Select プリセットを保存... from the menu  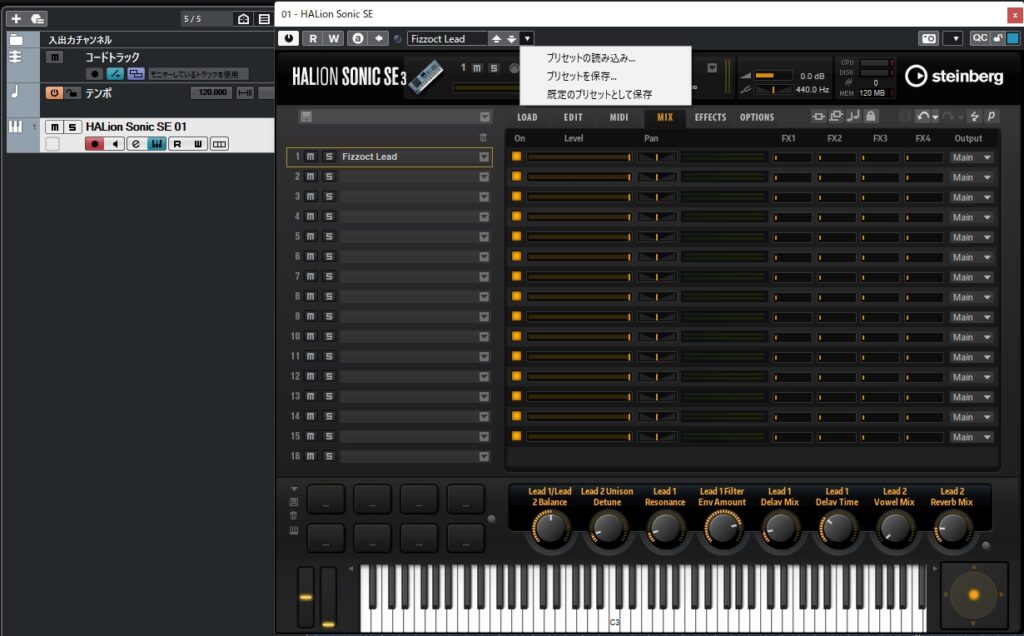tap(581, 76)
